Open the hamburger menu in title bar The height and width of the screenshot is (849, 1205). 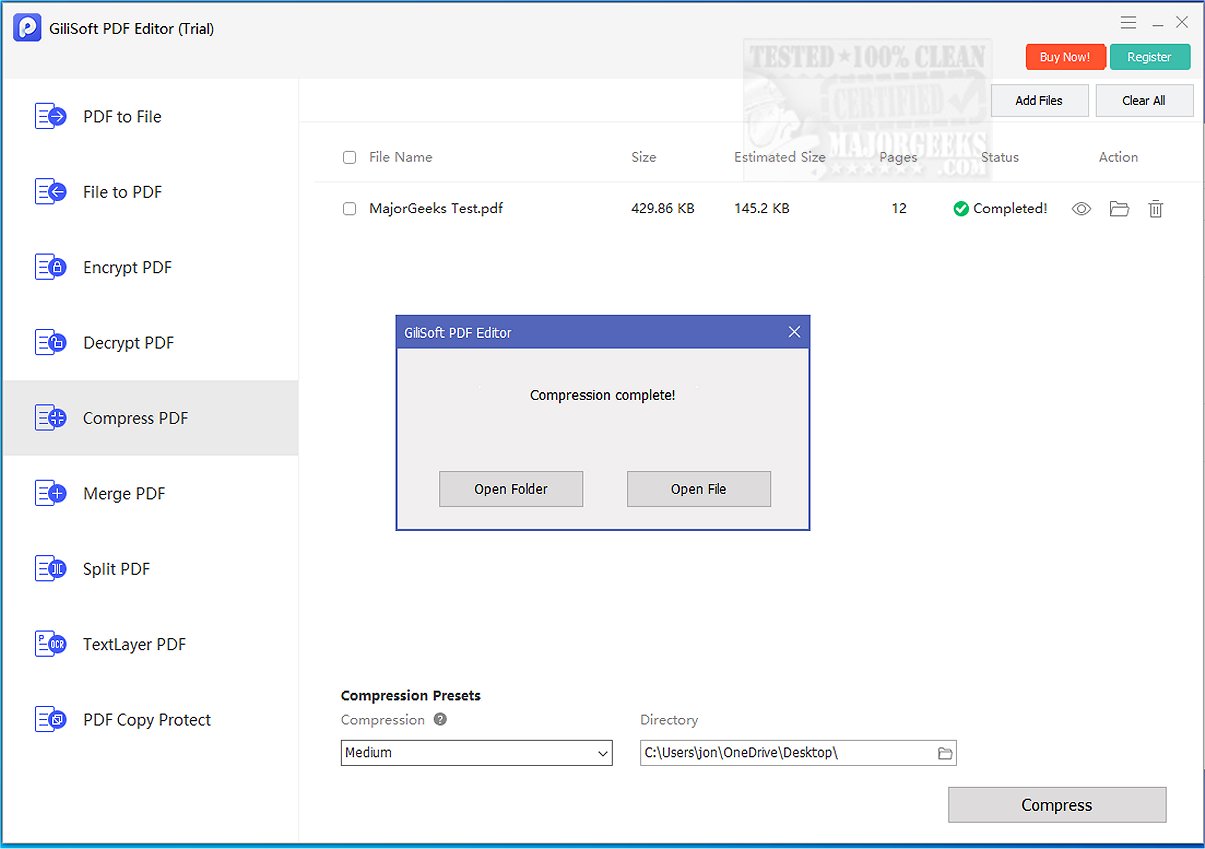[x=1128, y=22]
